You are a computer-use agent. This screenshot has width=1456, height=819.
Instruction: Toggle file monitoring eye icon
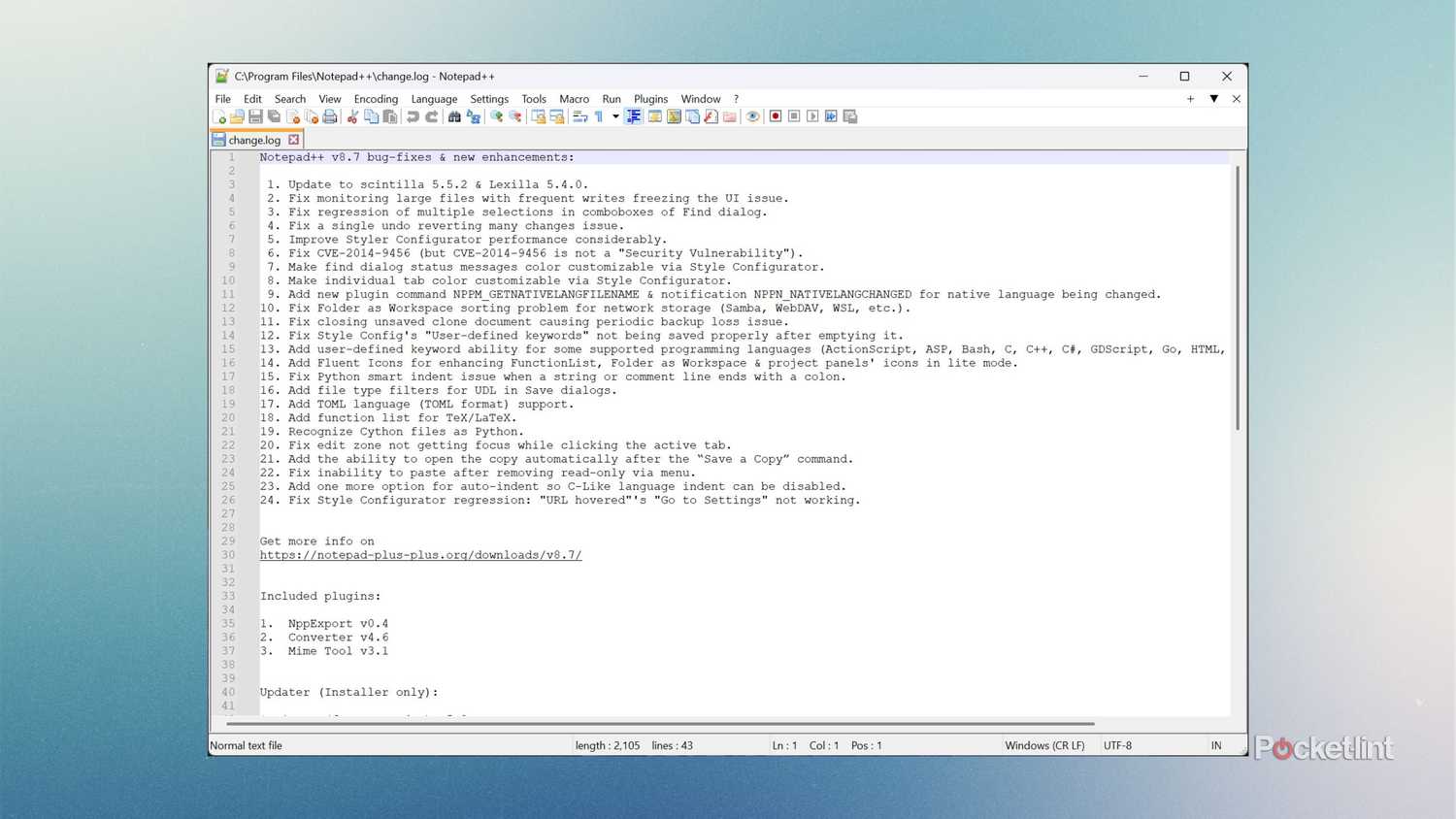(x=752, y=116)
